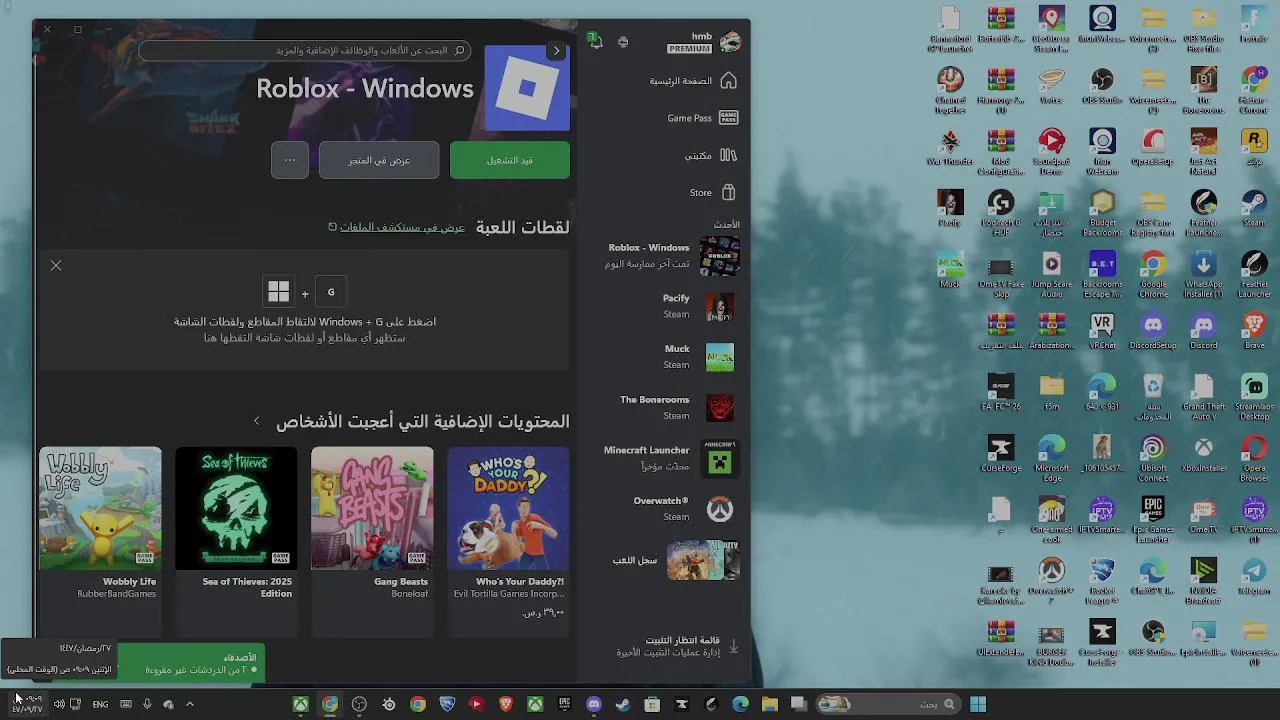The width and height of the screenshot is (1280, 720).
Task: Dismiss the Windows + G captures hint
Action: (x=56, y=265)
